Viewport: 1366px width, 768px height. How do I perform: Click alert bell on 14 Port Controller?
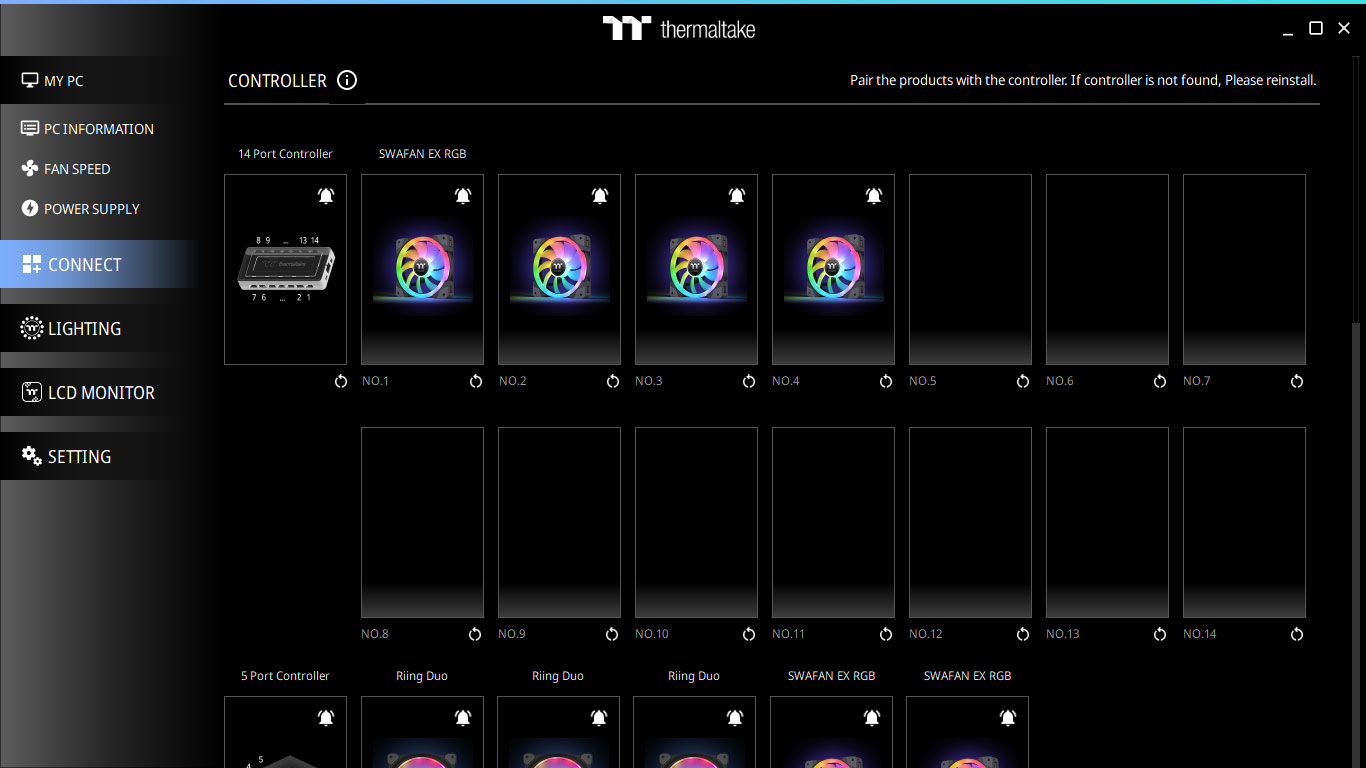[326, 196]
